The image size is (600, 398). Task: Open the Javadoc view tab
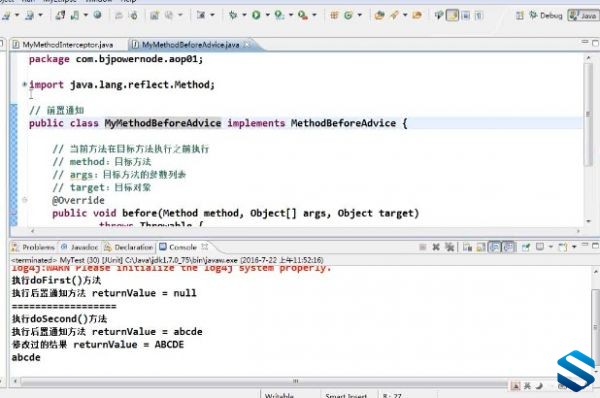(x=80, y=247)
